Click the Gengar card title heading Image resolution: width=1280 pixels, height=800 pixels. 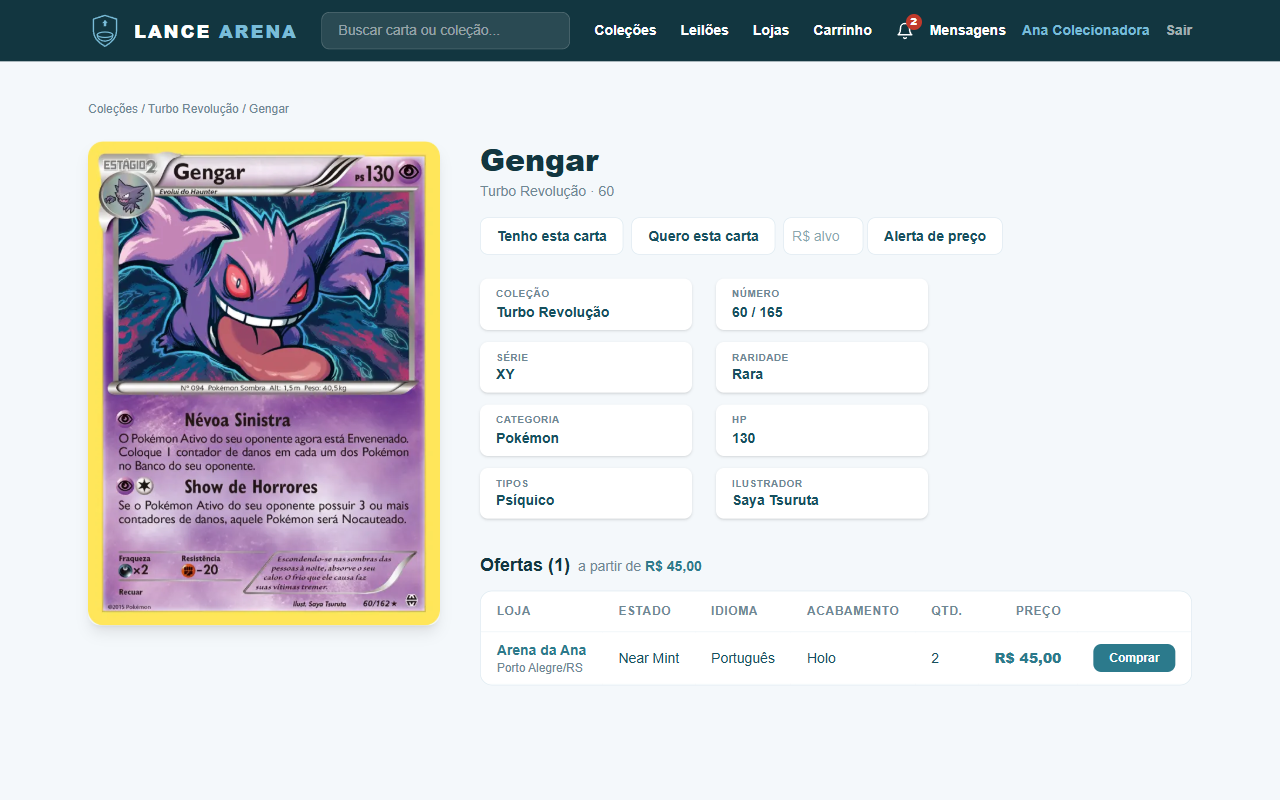[x=540, y=160]
